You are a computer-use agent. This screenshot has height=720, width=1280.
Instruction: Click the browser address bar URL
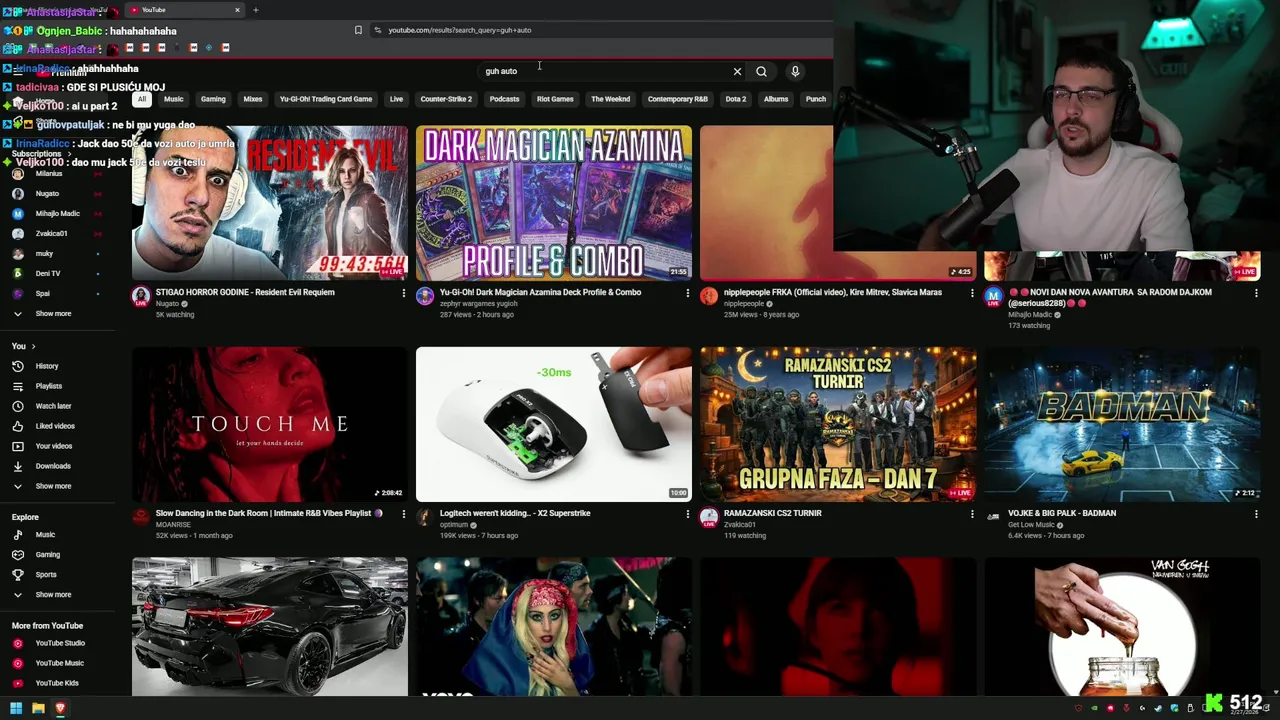(460, 30)
